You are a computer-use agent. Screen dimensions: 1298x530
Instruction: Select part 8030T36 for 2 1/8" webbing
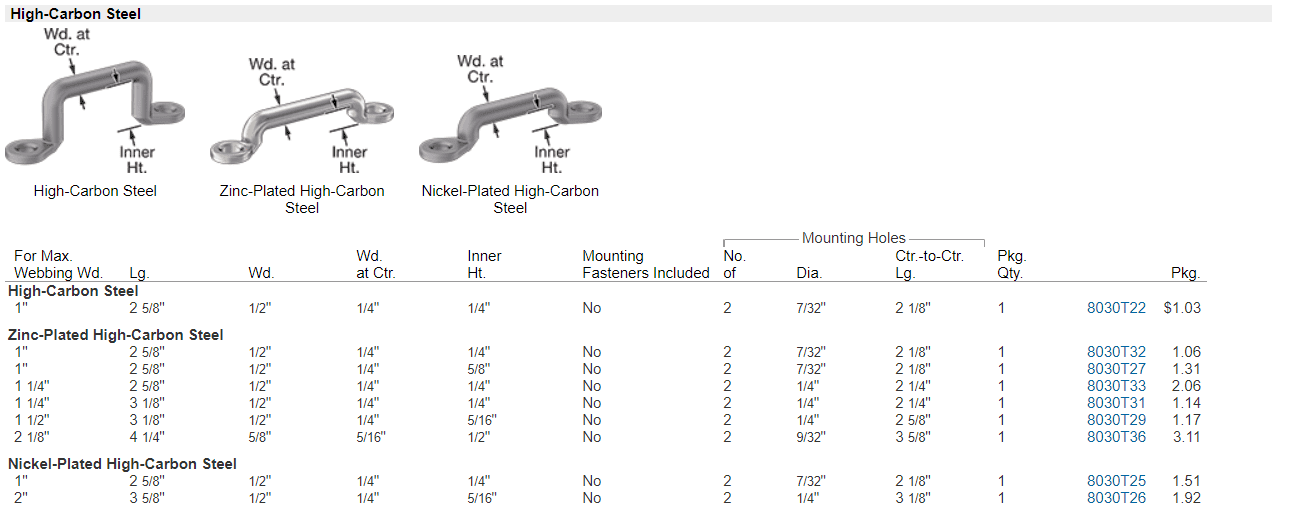click(x=1116, y=437)
